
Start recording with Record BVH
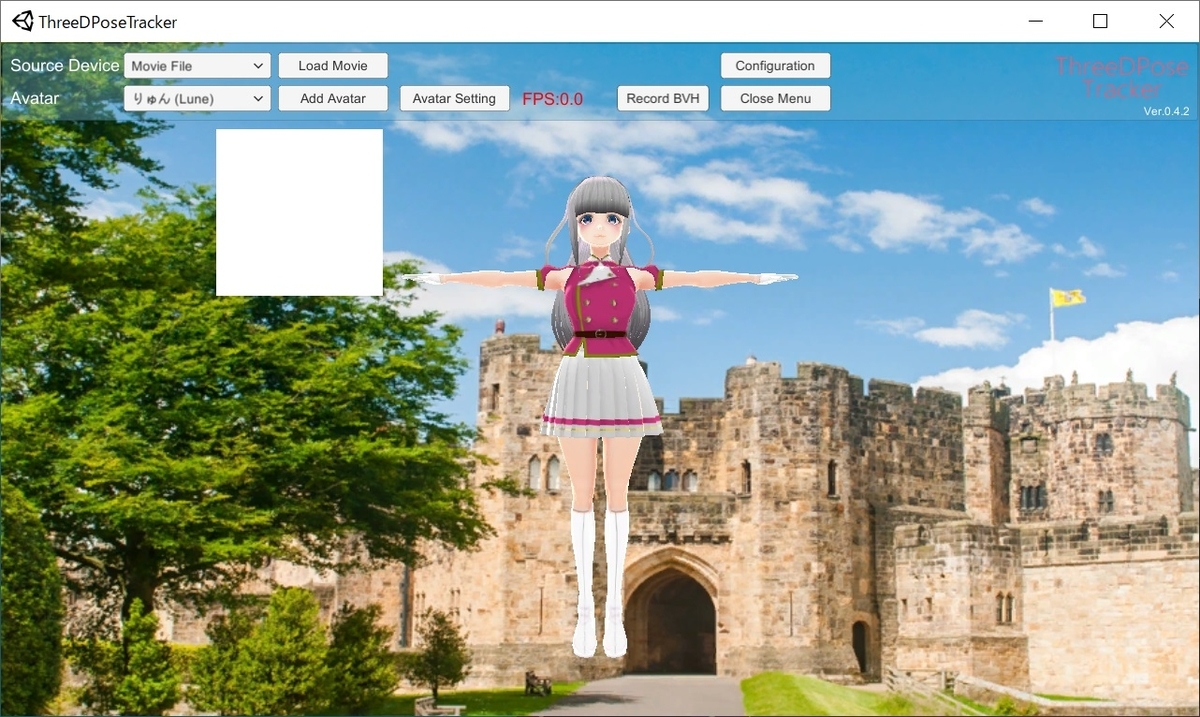[662, 98]
